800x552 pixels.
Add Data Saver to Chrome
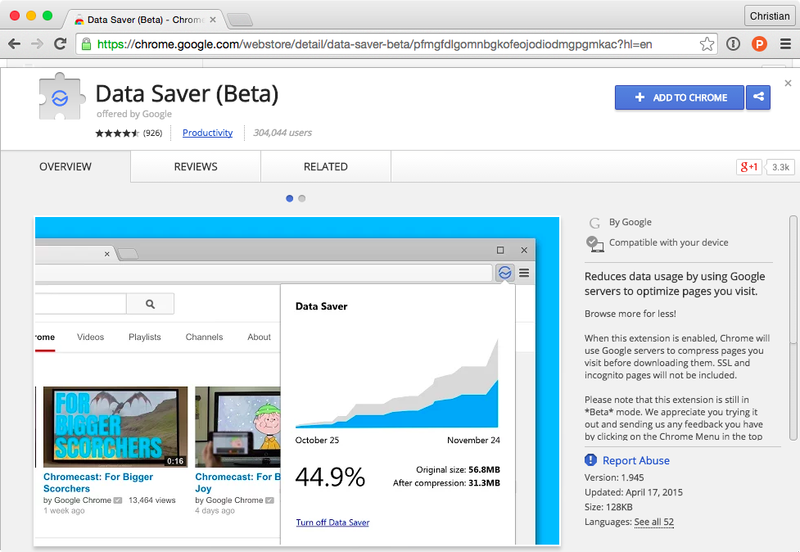[680, 97]
